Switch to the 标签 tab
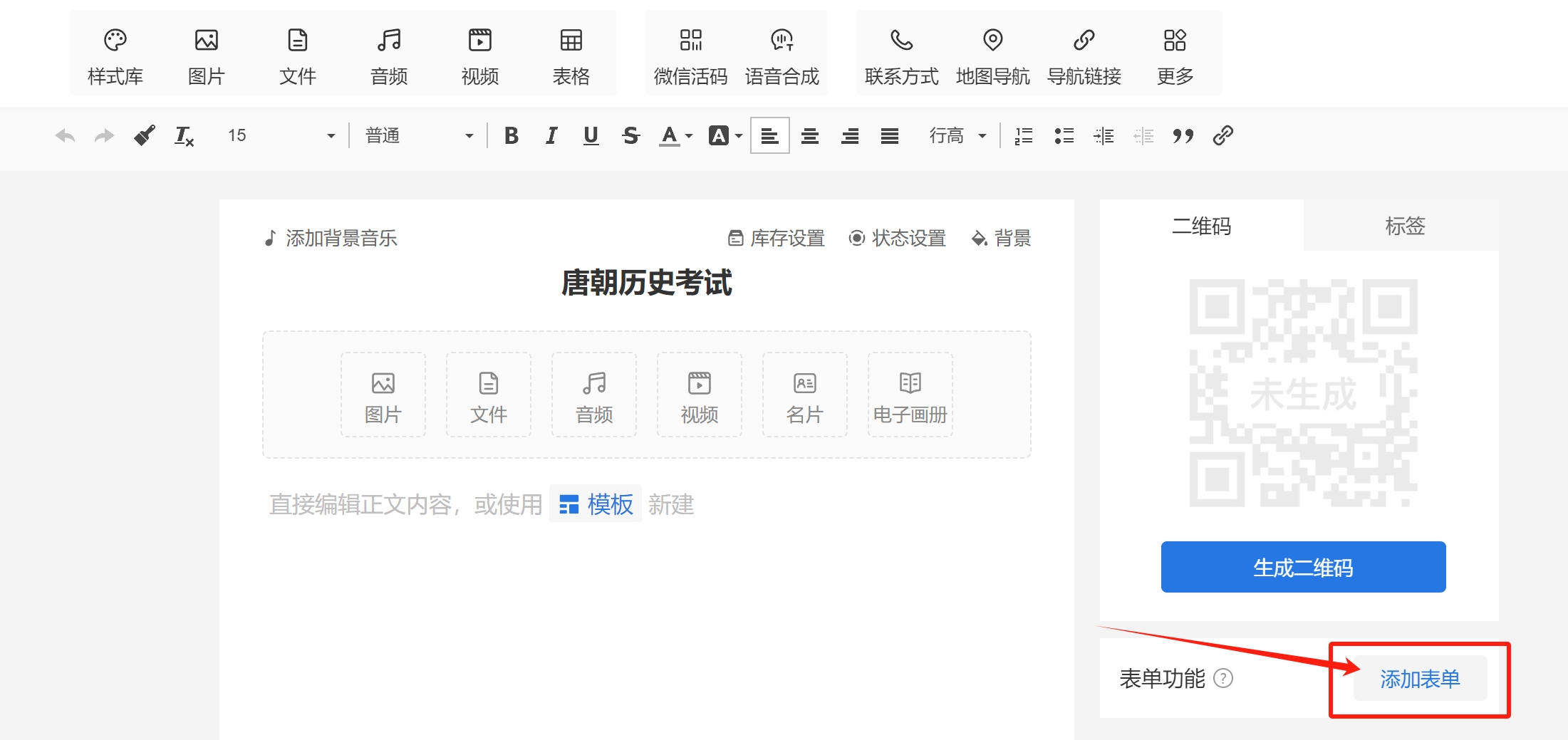The image size is (1568, 740). click(x=1404, y=226)
